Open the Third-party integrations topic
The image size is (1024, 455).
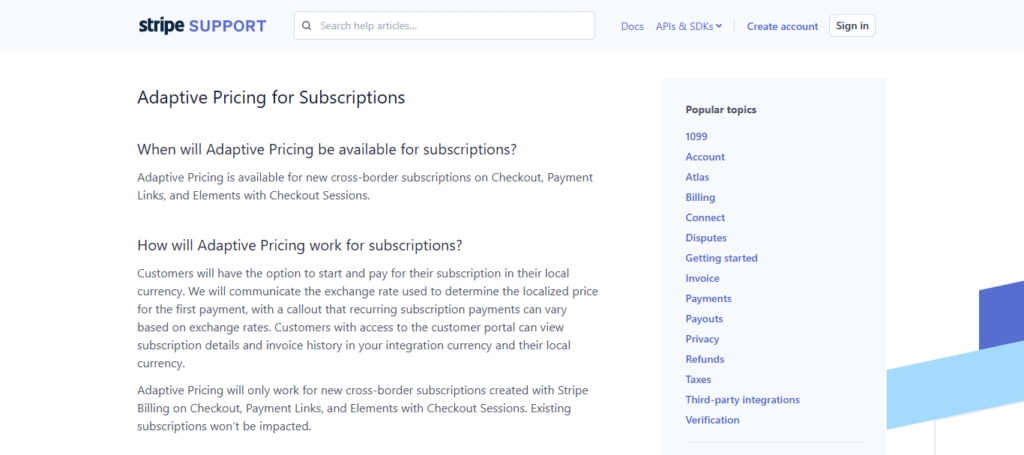point(742,400)
